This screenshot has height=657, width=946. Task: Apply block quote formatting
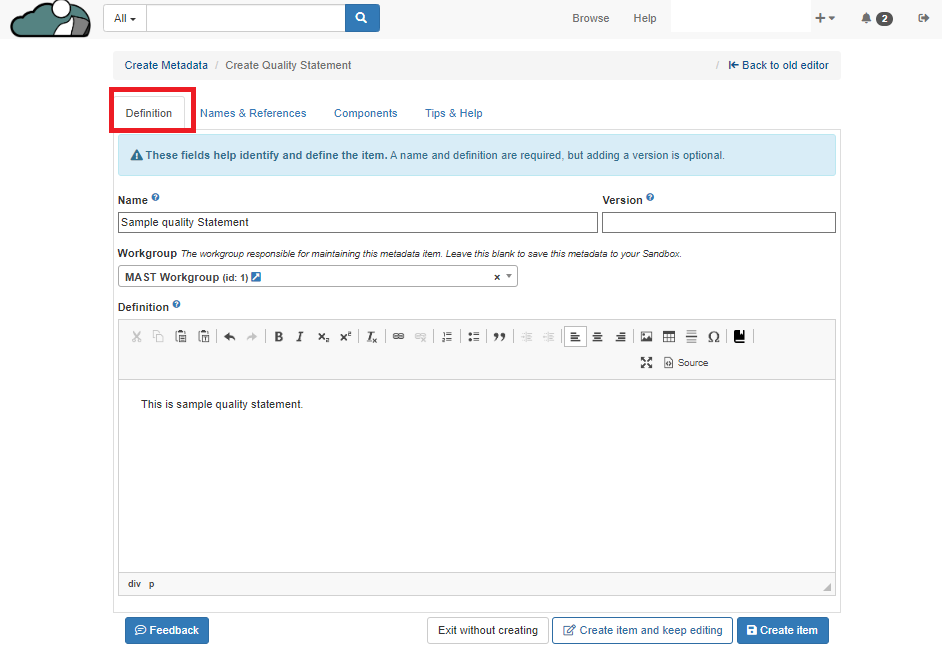tap(500, 337)
